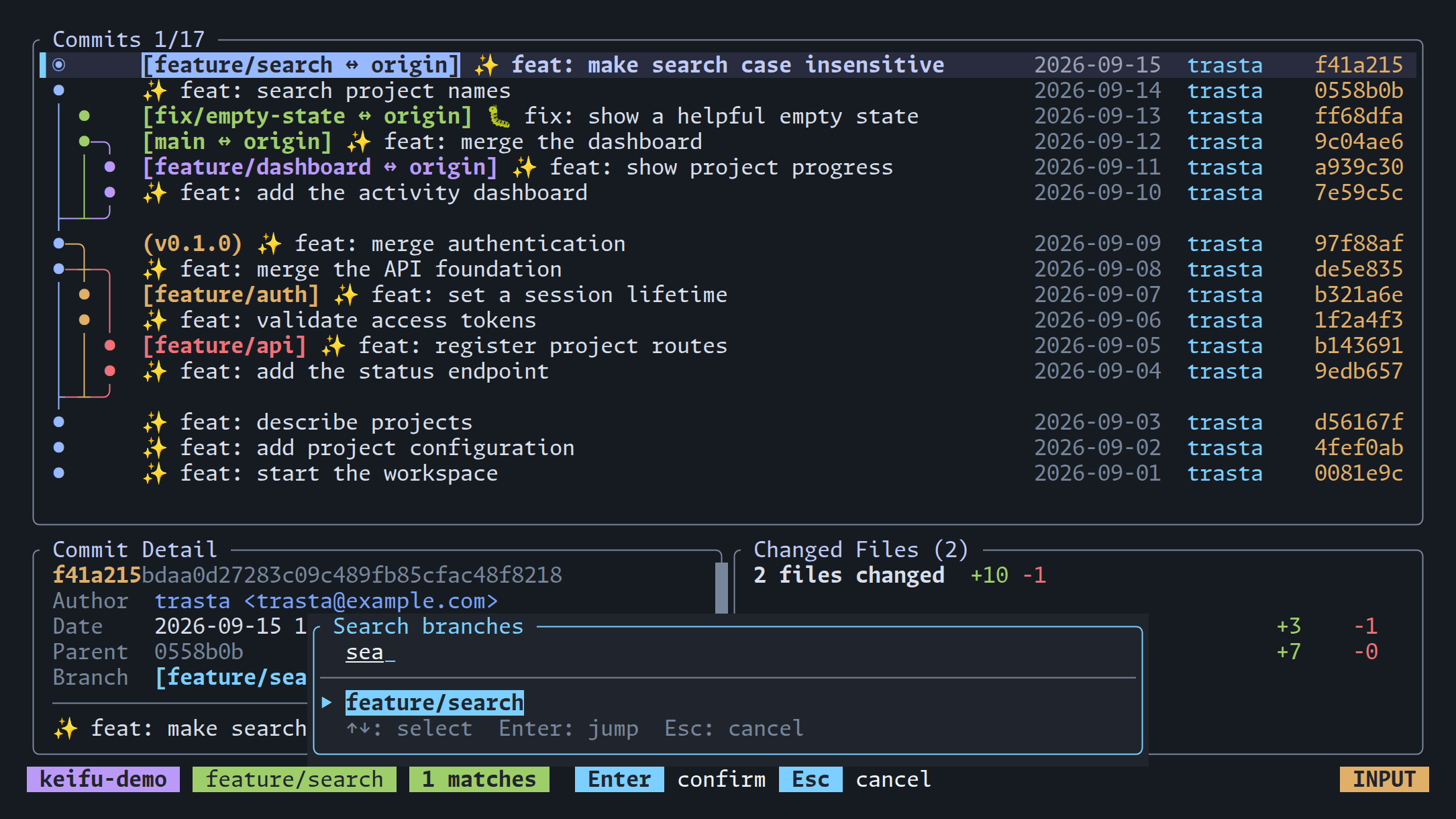Viewport: 1456px width, 819px height.
Task: Click date 2026-09-09 in commit list
Action: point(1098,244)
